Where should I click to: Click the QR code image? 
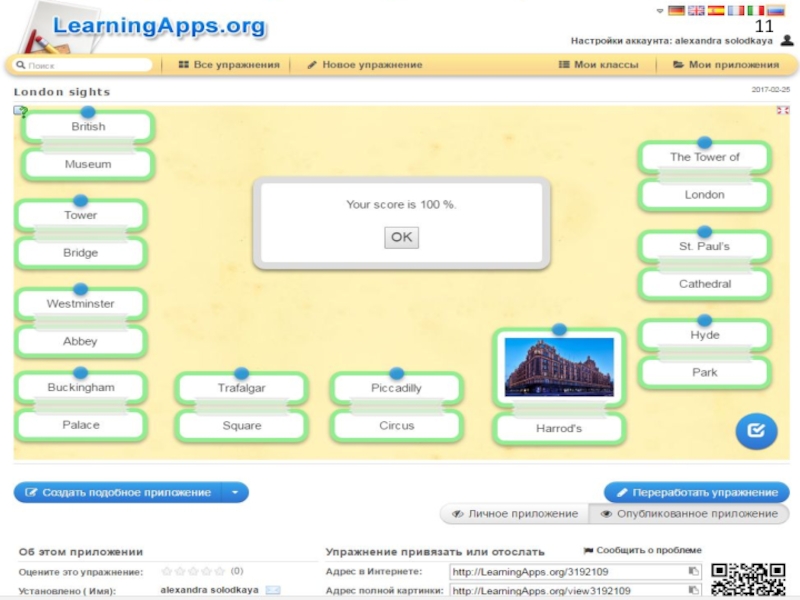pos(748,580)
